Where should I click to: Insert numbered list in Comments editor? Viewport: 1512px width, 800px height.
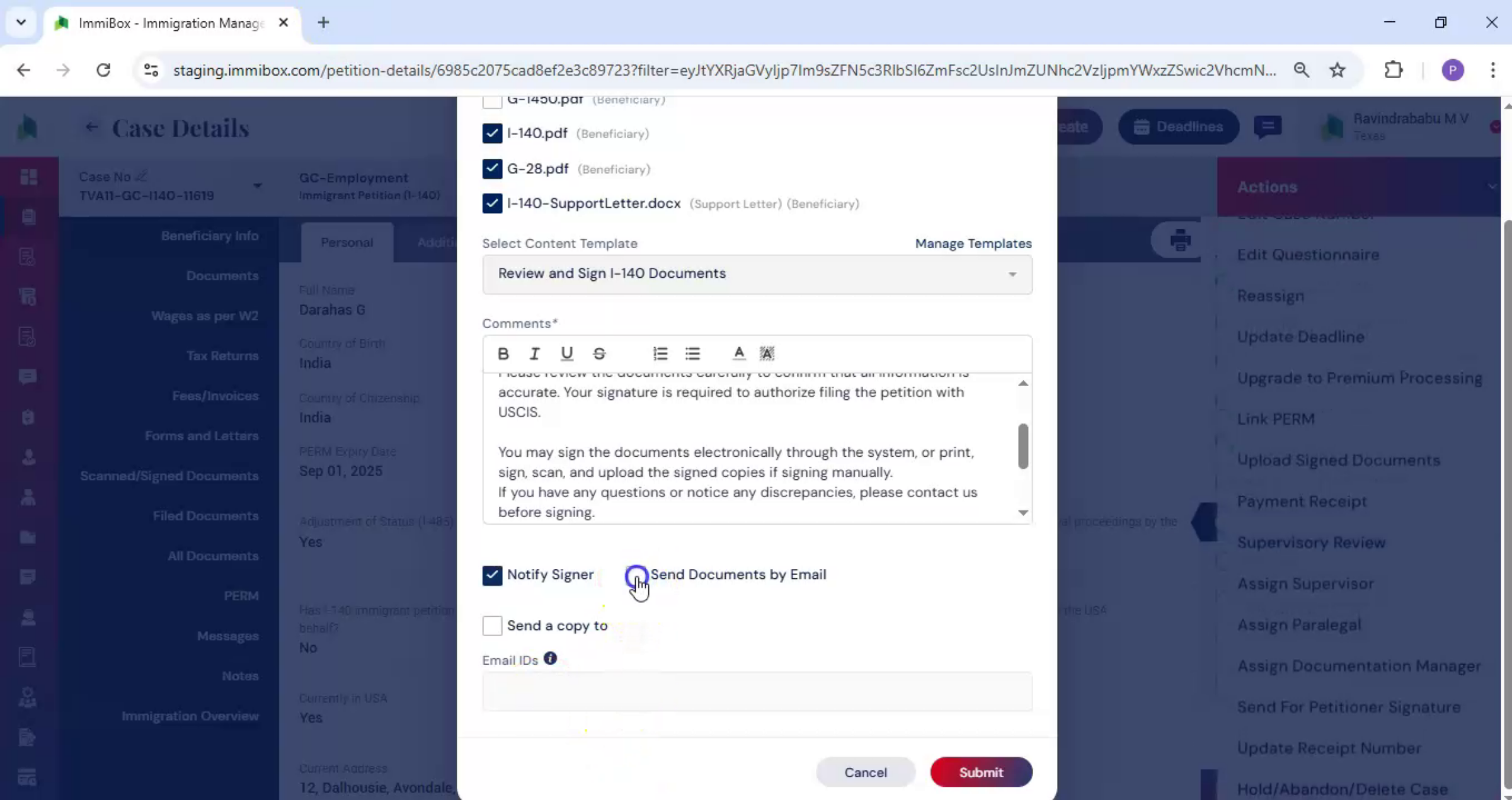660,353
